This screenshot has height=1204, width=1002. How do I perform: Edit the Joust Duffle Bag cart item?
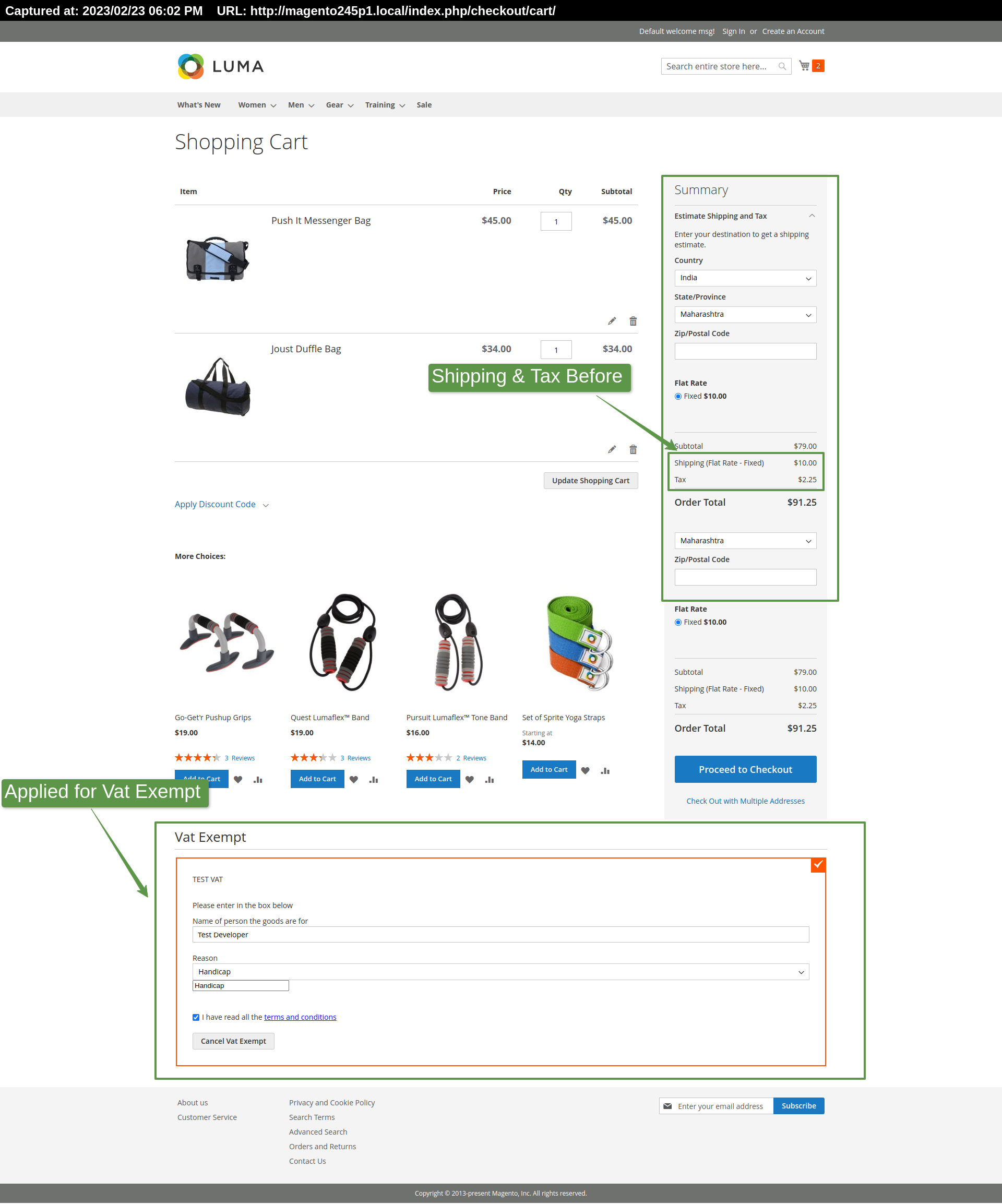point(612,449)
